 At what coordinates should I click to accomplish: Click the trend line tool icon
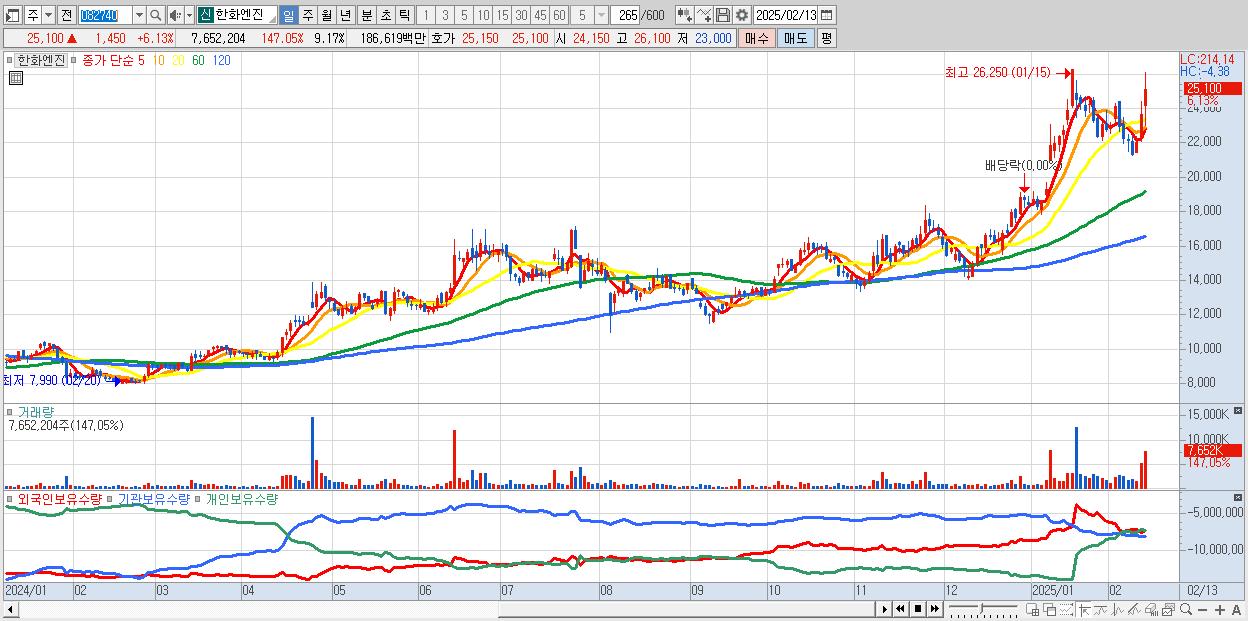click(1100, 609)
